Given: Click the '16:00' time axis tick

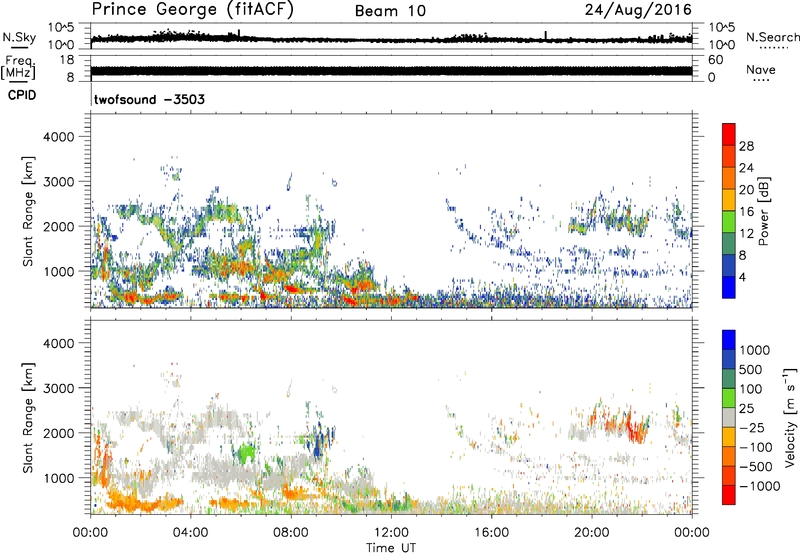Looking at the screenshot, I should click(x=491, y=533).
